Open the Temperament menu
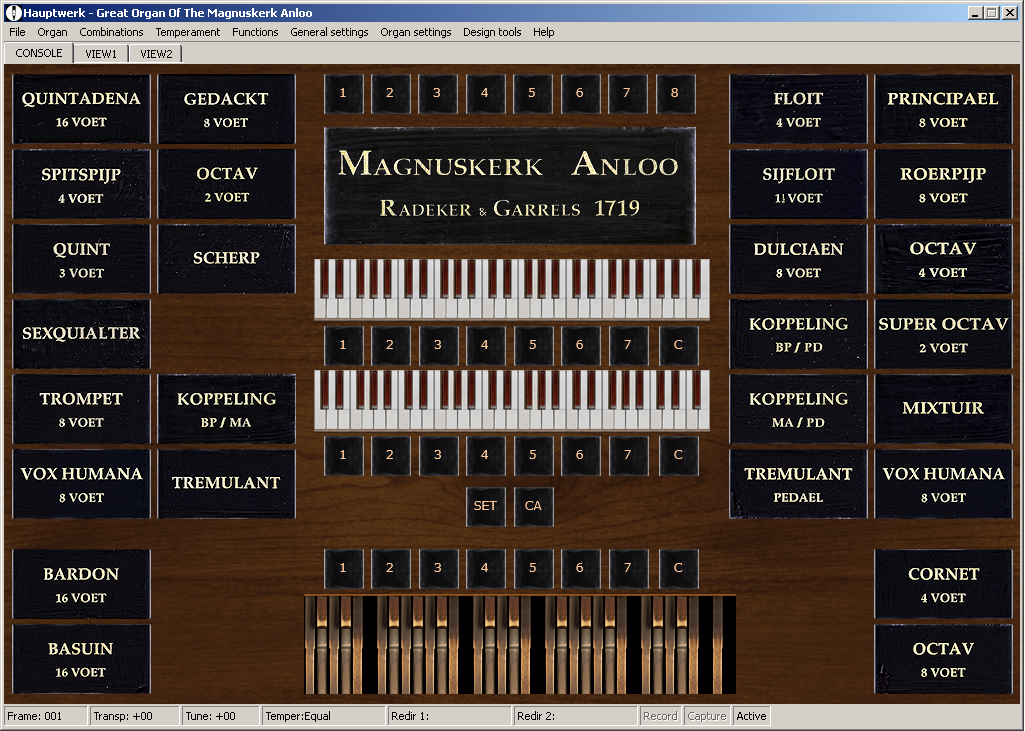The image size is (1025, 731). [x=188, y=32]
